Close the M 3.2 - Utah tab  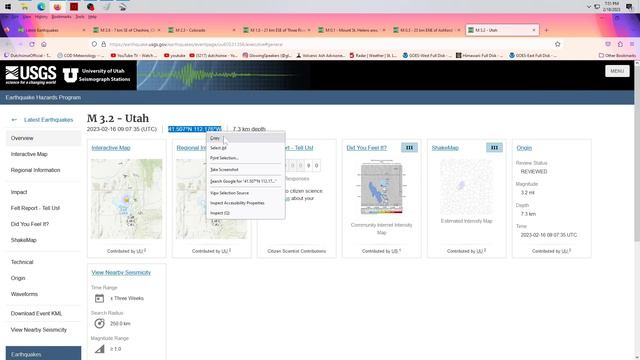(533, 30)
